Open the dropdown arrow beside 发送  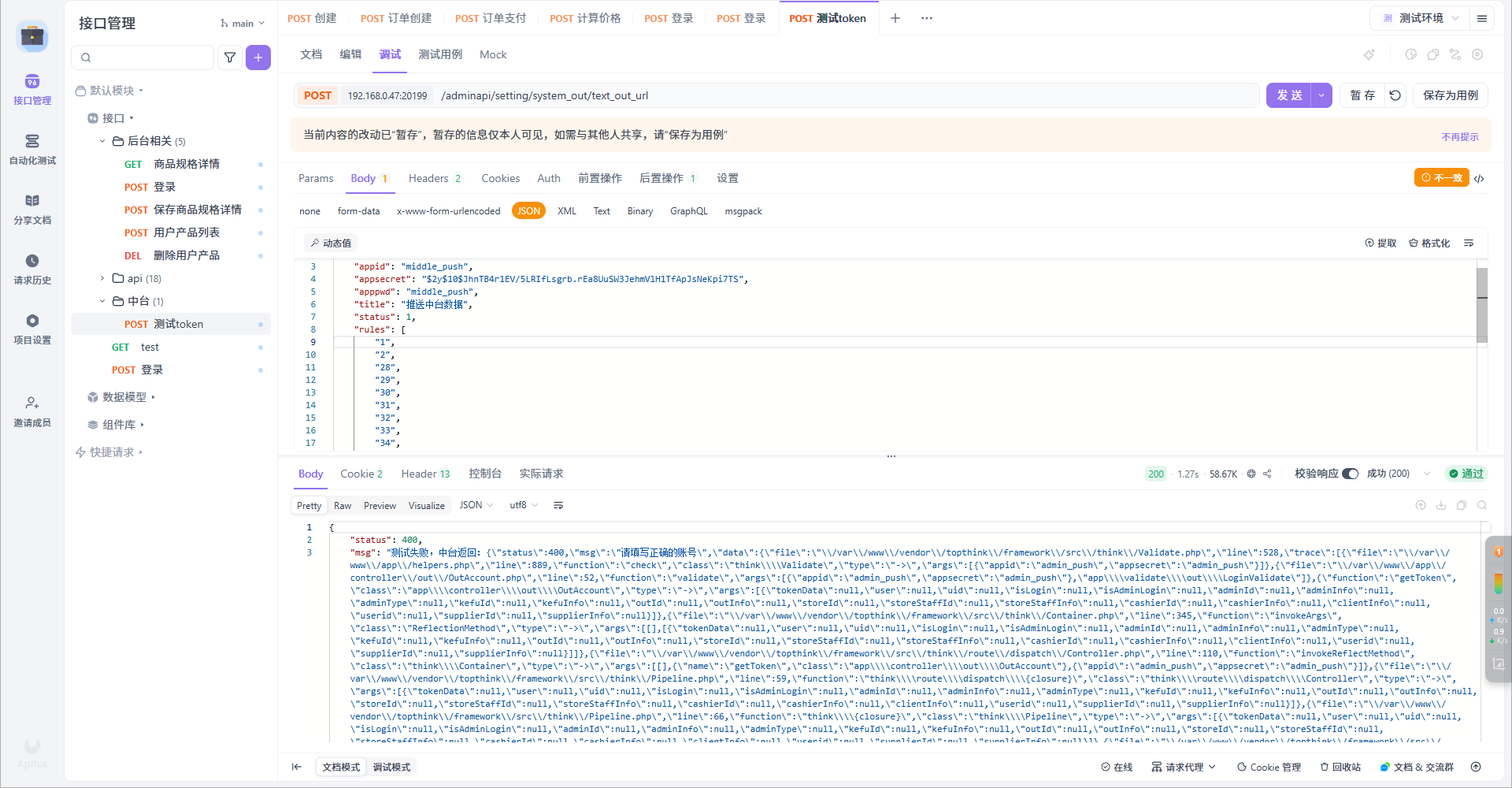(x=1321, y=95)
